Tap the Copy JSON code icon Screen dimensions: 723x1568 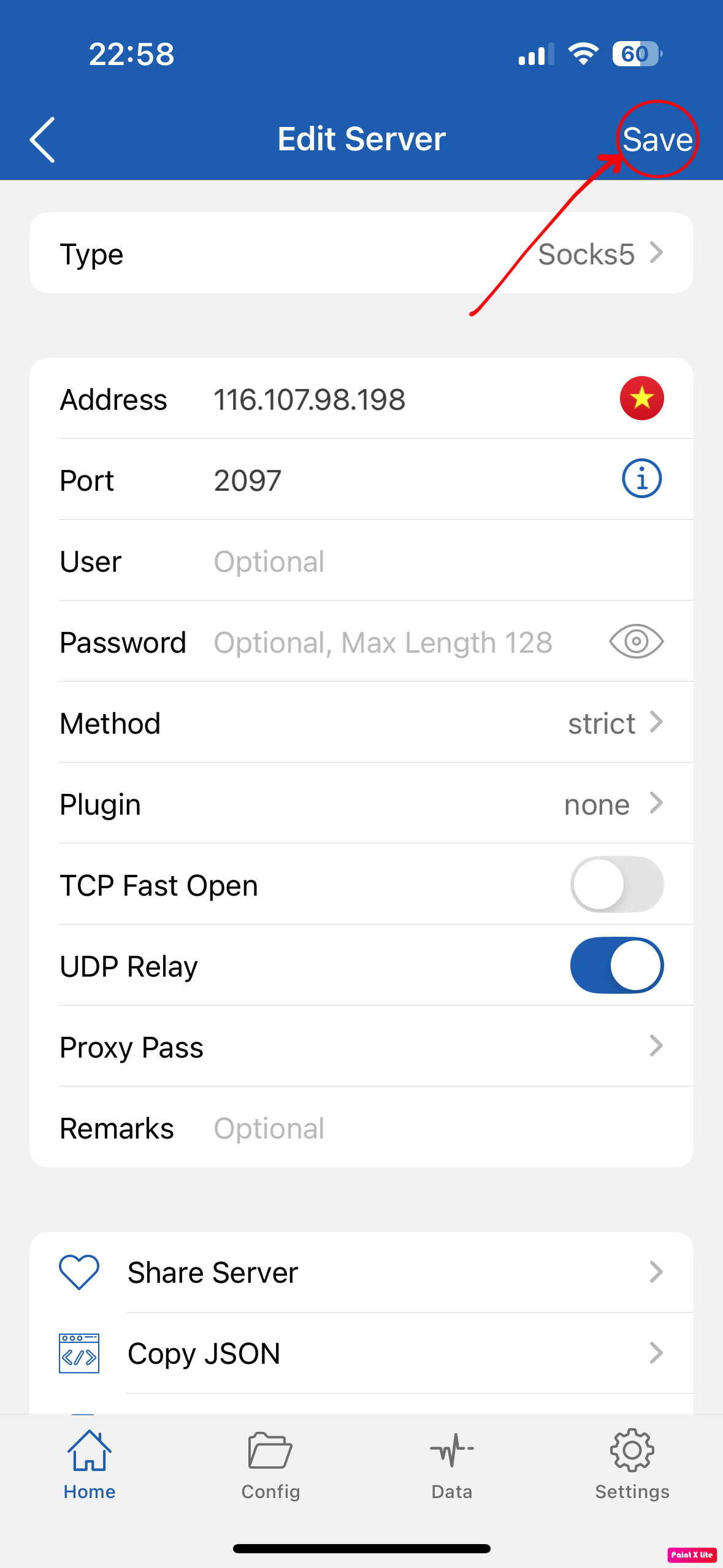tap(79, 1353)
